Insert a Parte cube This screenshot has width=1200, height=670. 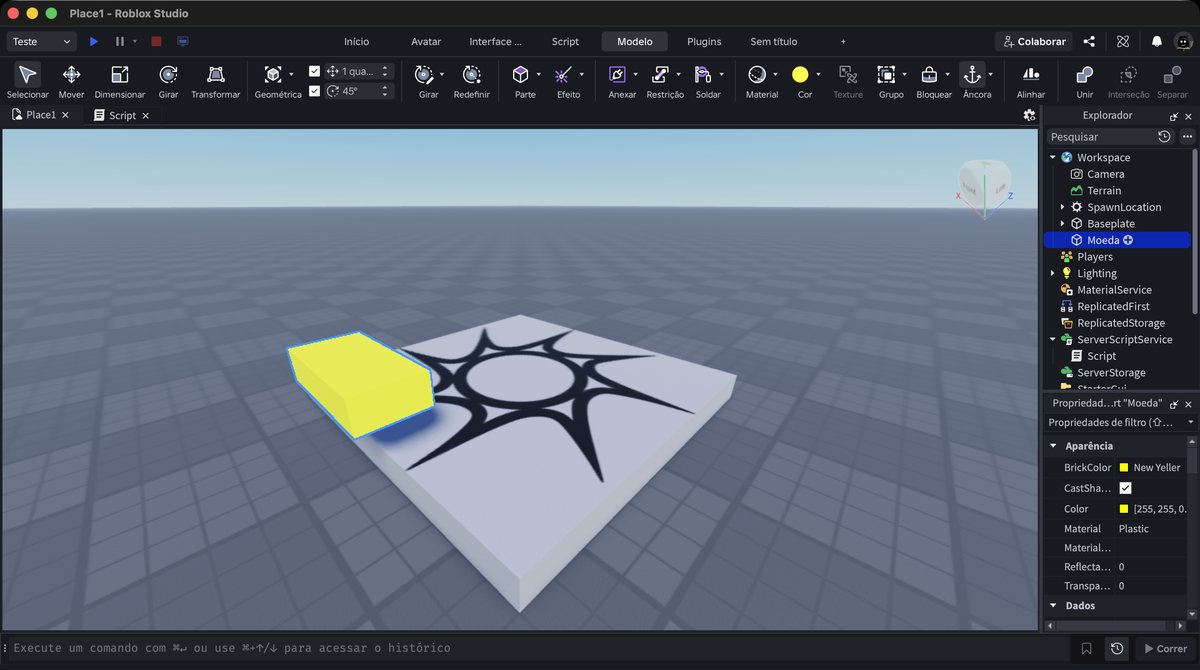point(521,75)
